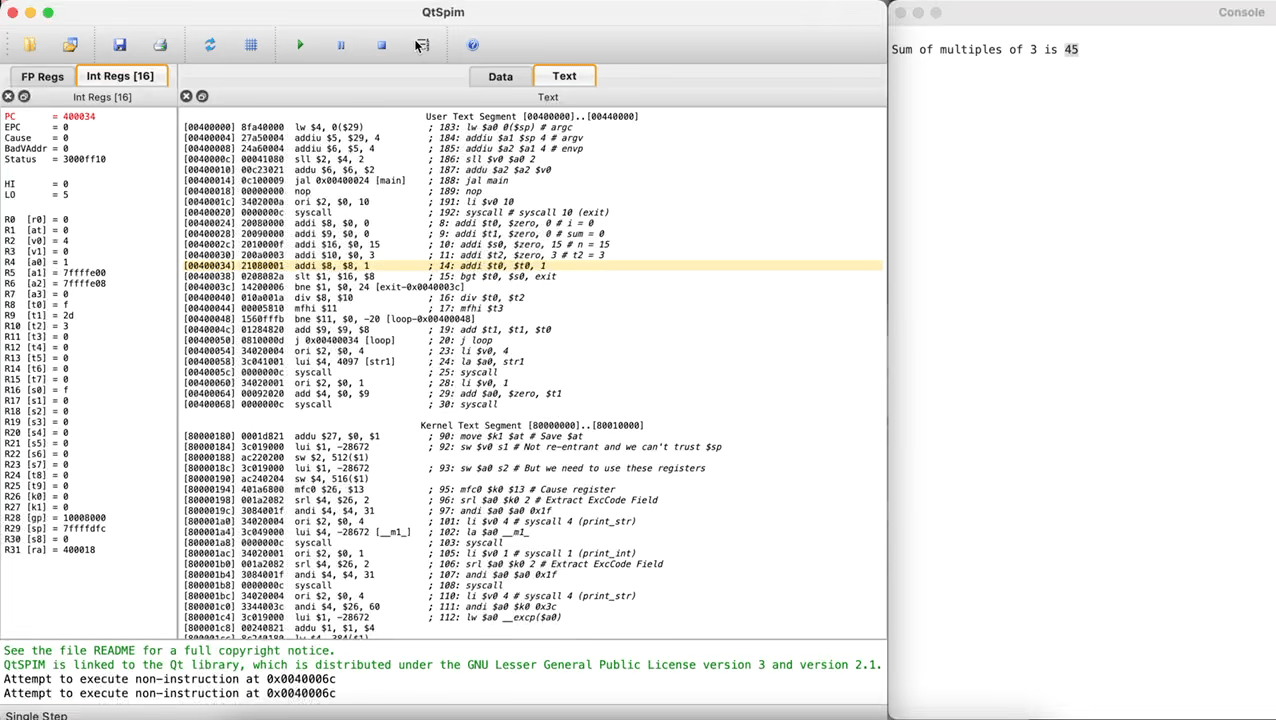Click the GNU Lesser General Public License message

tap(443, 665)
